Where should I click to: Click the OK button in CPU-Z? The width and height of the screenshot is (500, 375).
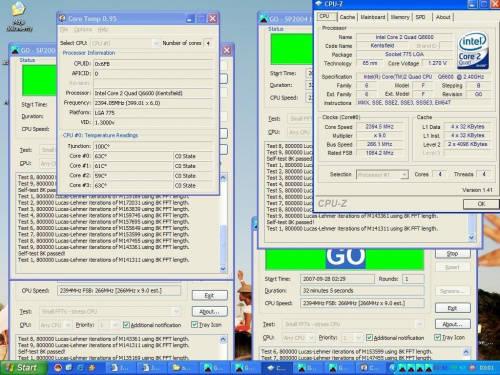point(481,204)
